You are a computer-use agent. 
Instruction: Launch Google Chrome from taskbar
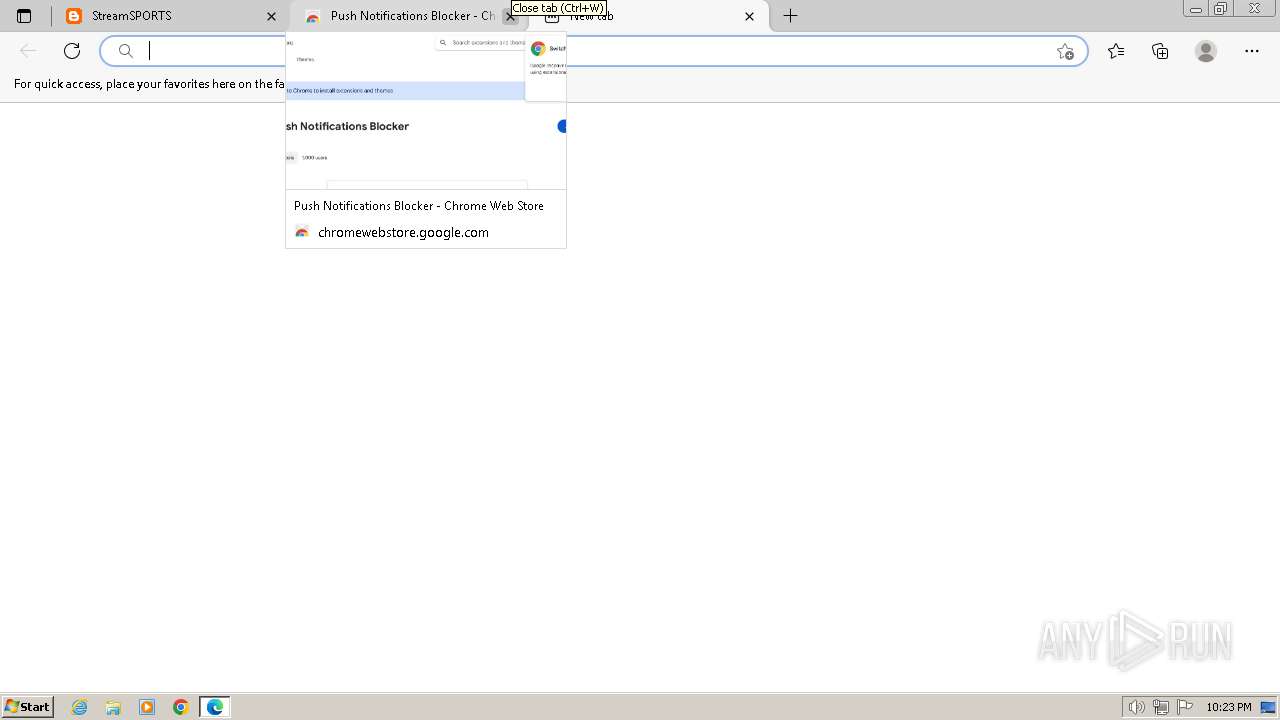181,707
